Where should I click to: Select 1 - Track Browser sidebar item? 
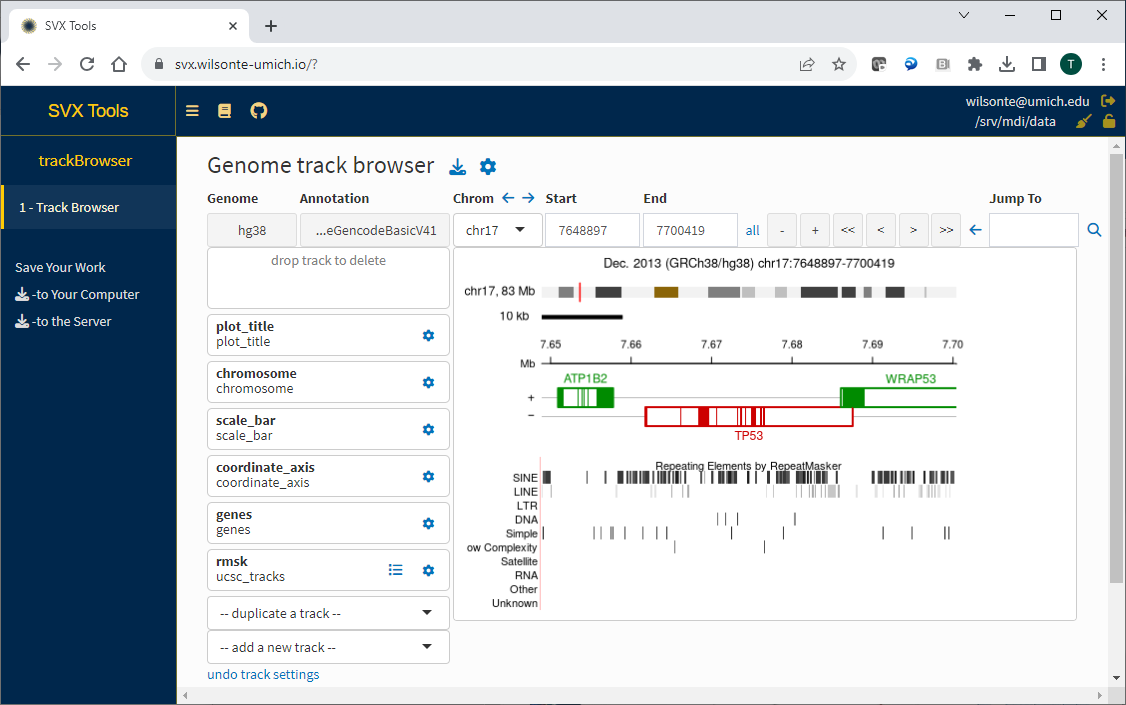click(88, 207)
